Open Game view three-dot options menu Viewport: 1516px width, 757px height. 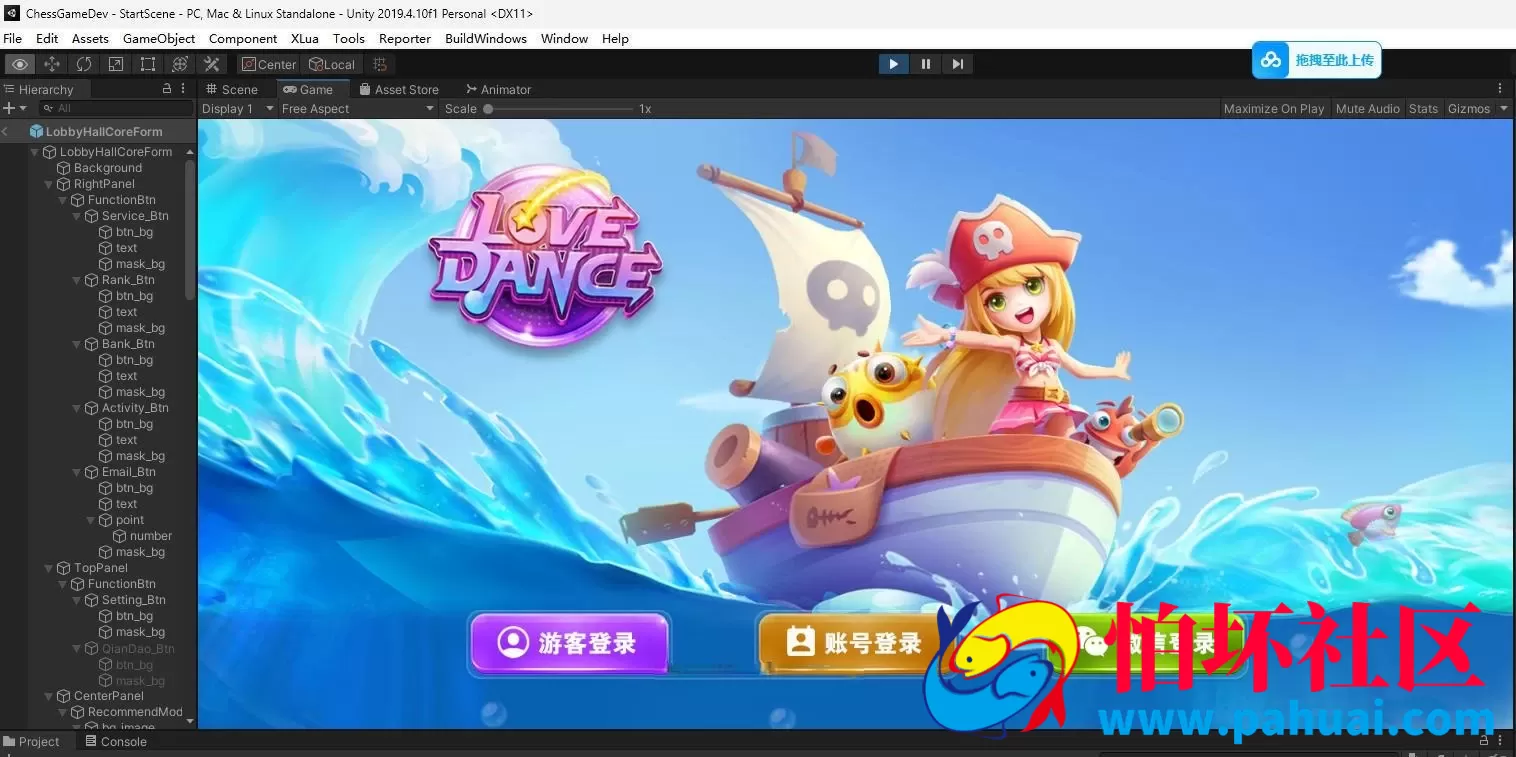click(1500, 89)
